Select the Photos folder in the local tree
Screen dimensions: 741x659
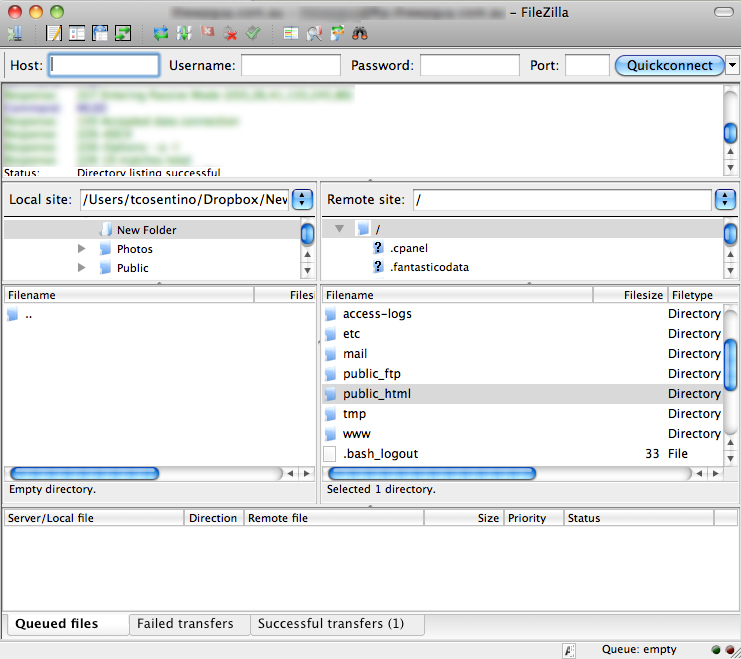pos(135,249)
